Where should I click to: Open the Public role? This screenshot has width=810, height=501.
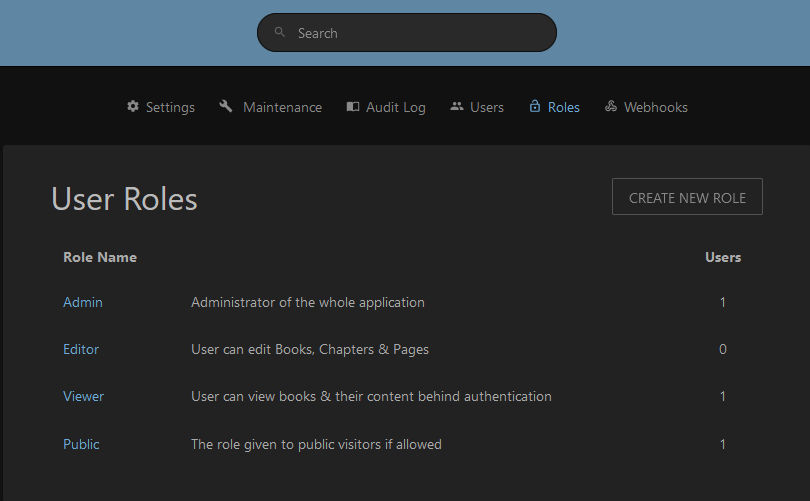tap(81, 444)
